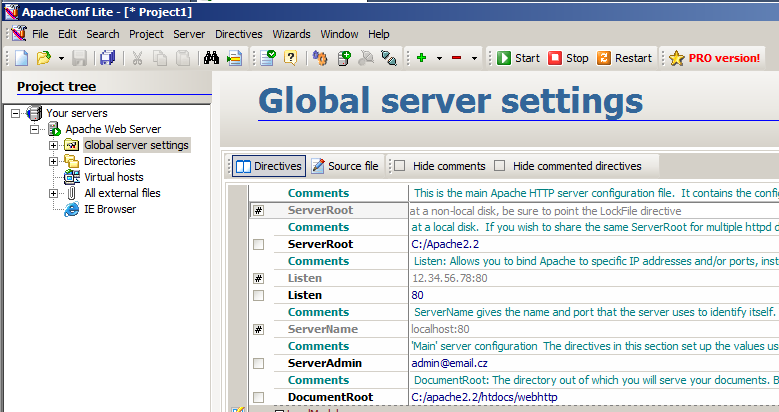
Task: Create a new project file
Action: point(21,58)
